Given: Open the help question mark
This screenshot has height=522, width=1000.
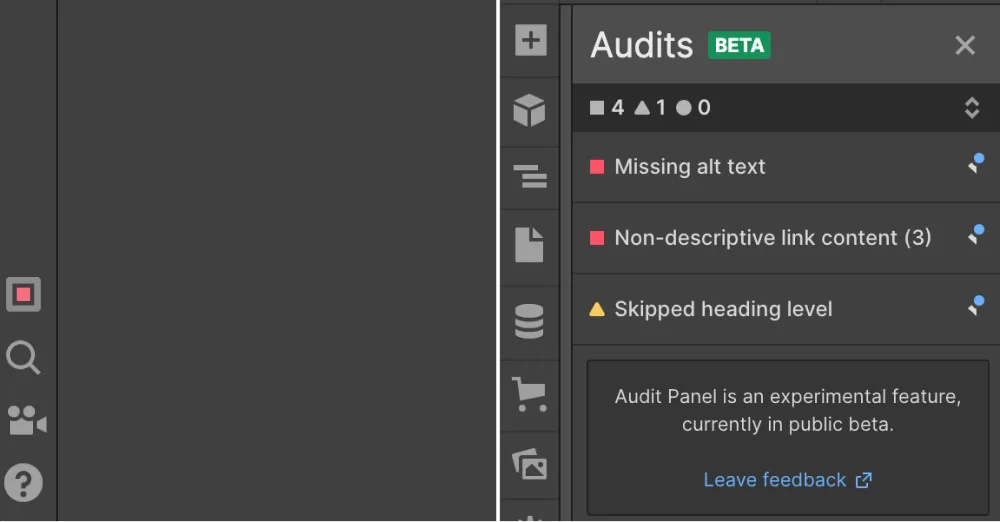Looking at the screenshot, I should coord(23,483).
